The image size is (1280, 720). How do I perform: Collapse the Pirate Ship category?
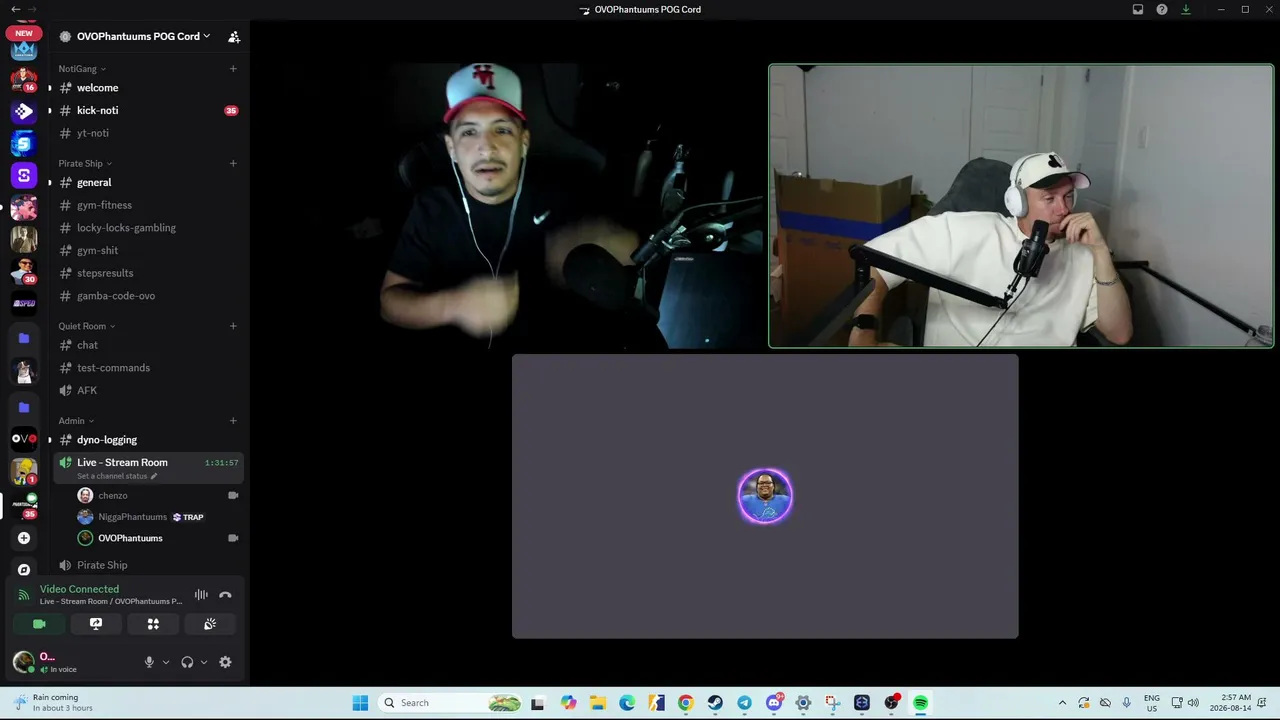click(85, 163)
